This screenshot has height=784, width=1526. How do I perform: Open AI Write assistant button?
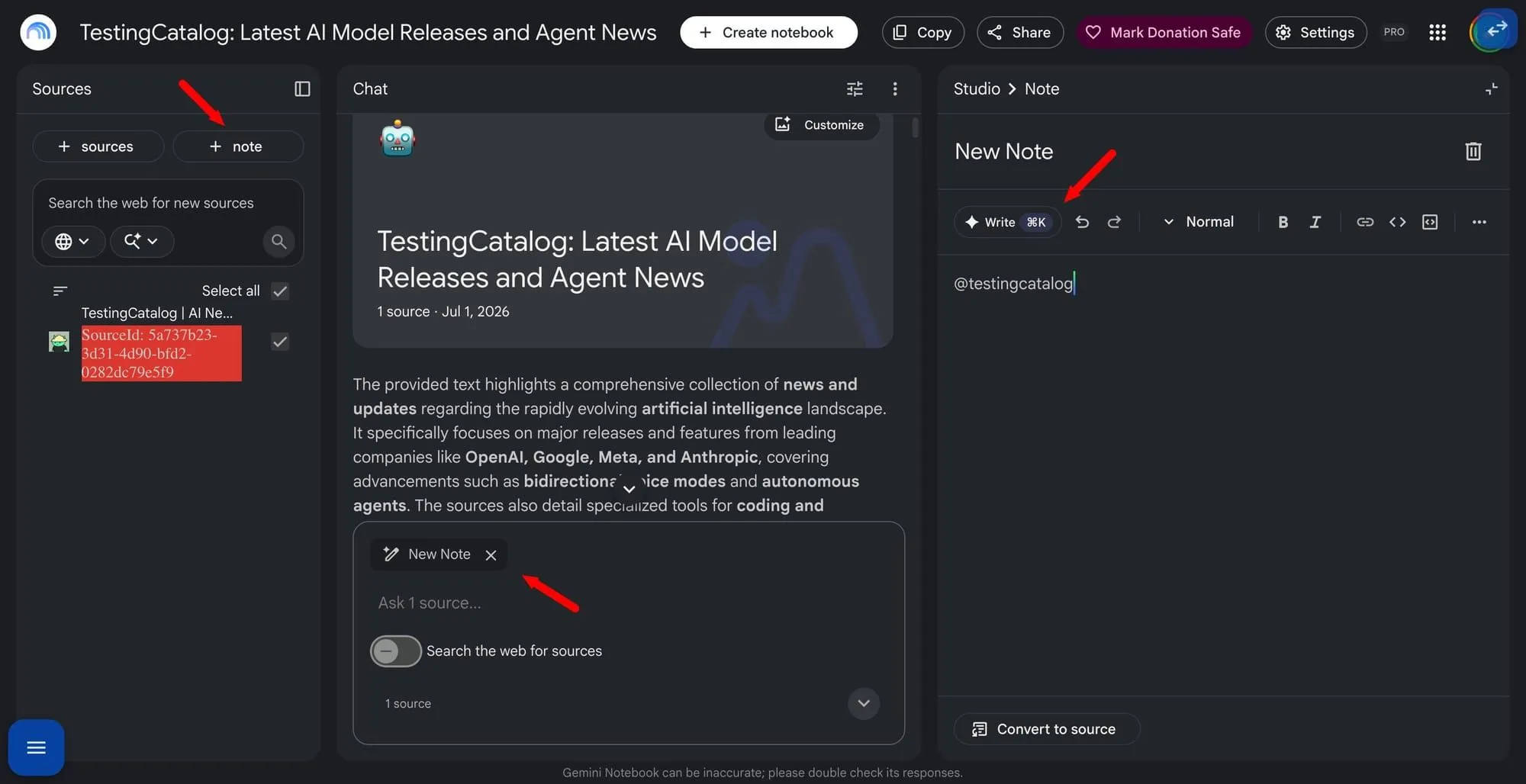click(x=1006, y=222)
